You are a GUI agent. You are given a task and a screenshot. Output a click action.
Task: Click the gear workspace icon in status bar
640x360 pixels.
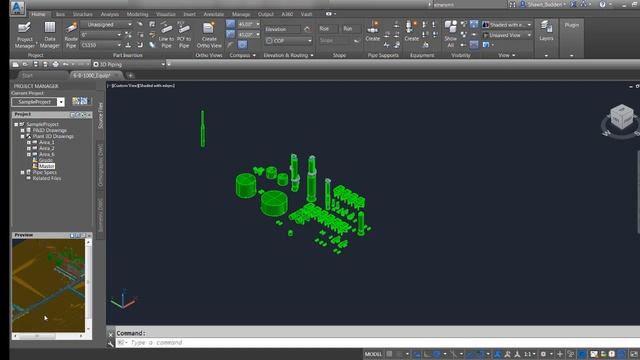[x=543, y=354]
